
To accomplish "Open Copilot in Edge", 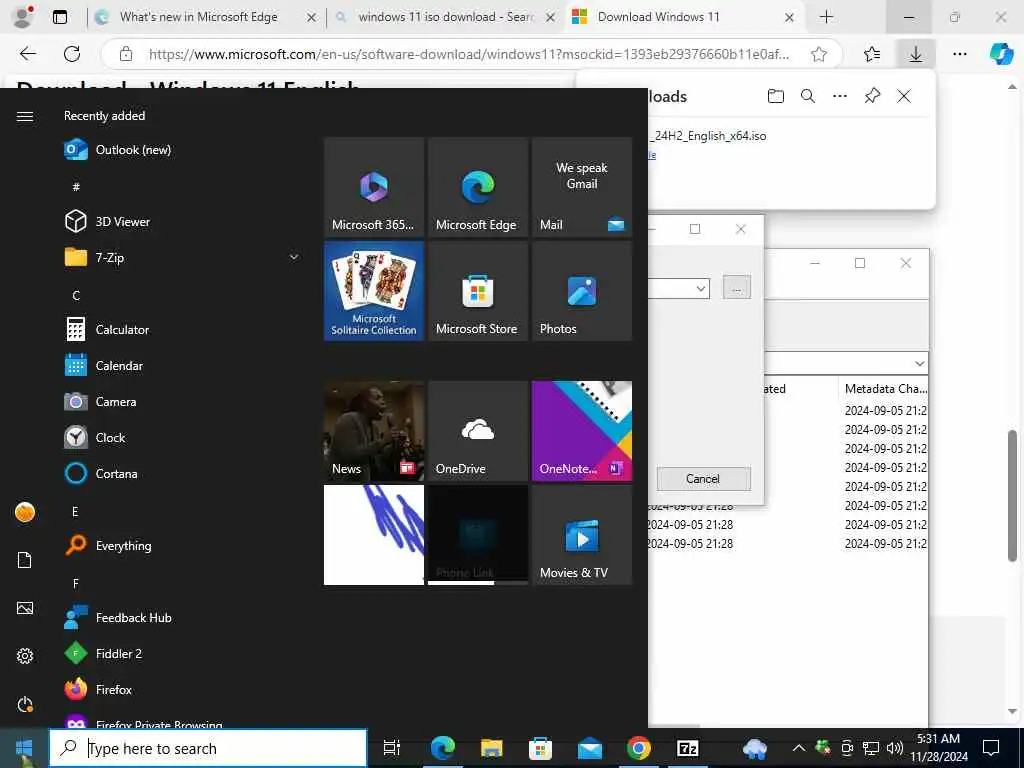I will (1001, 54).
